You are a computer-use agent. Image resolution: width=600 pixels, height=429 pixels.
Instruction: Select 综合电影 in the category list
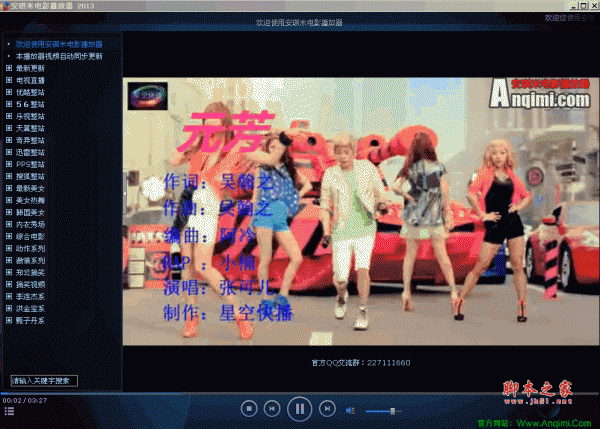click(30, 236)
